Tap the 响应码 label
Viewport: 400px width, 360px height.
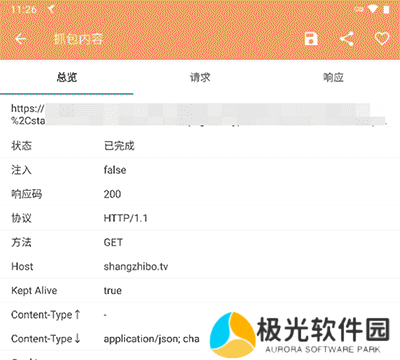pos(27,194)
